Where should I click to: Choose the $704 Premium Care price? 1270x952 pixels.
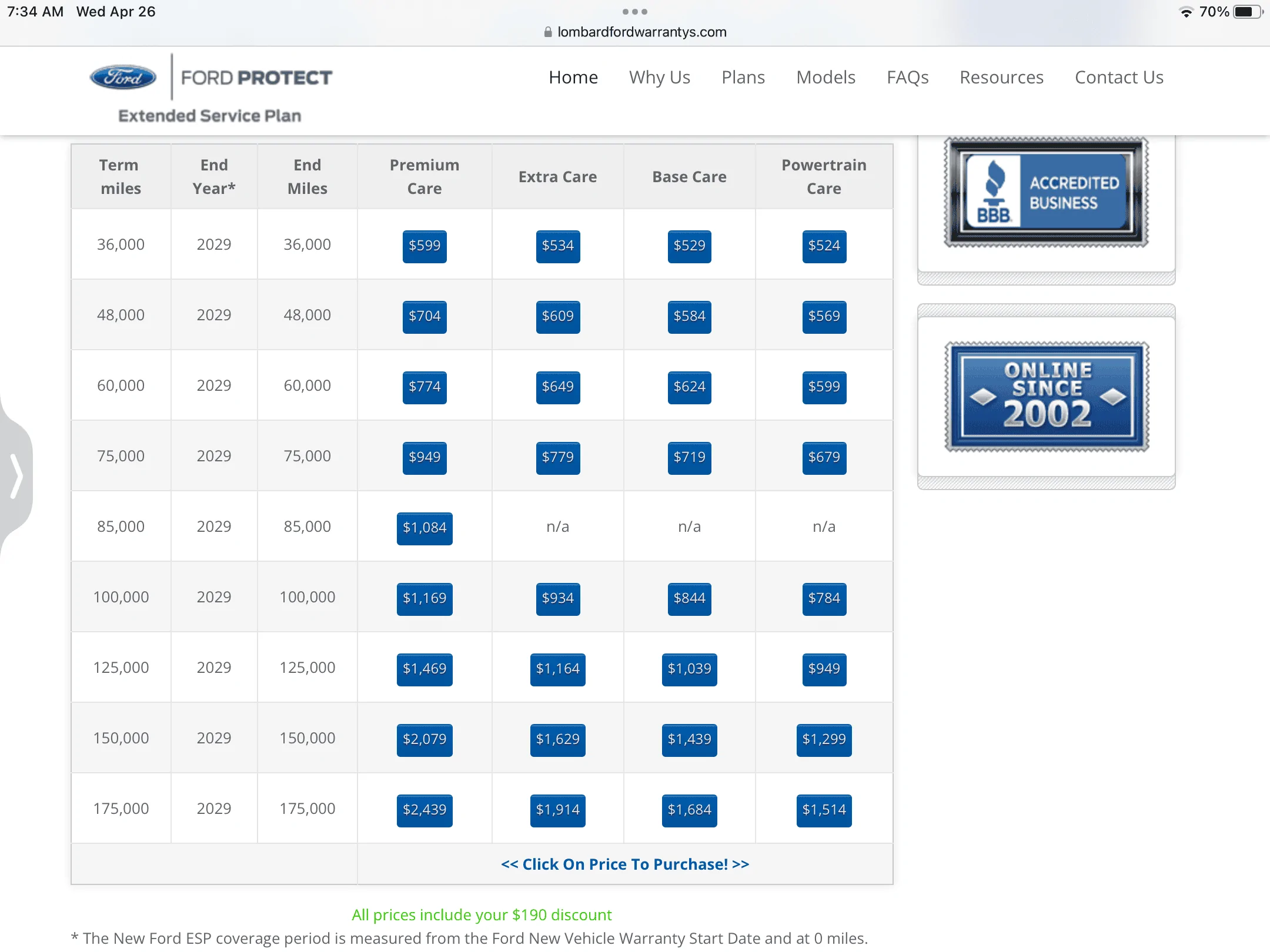pyautogui.click(x=425, y=316)
